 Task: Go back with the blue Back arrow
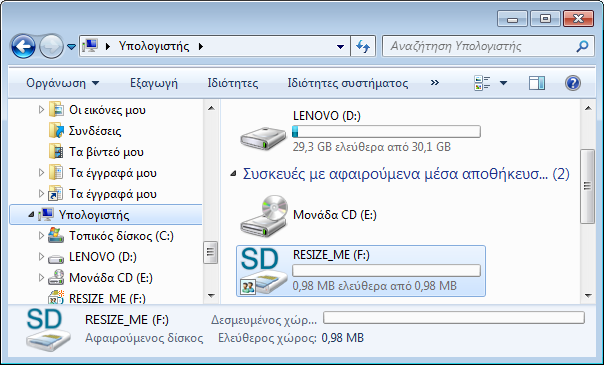23,47
